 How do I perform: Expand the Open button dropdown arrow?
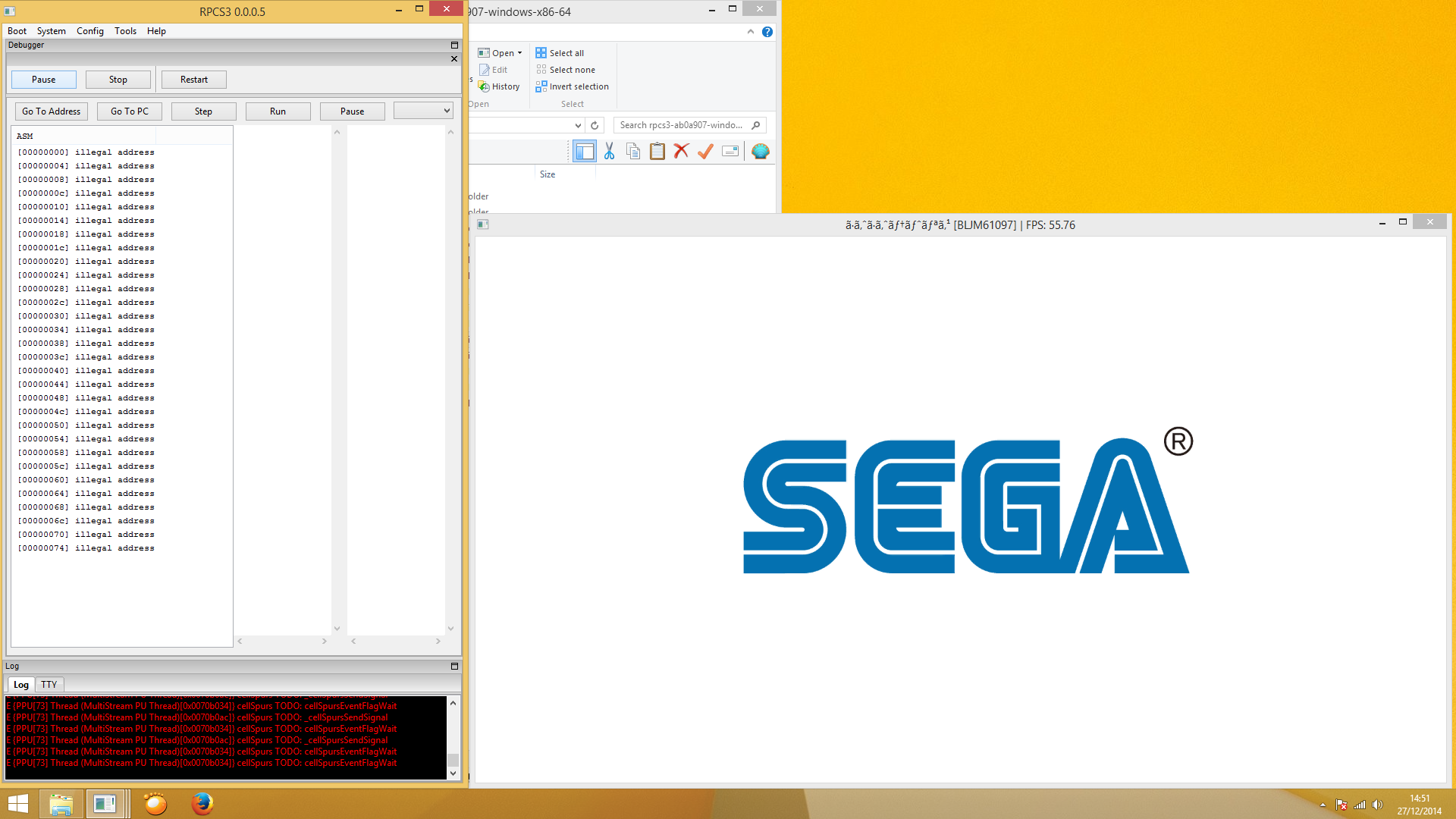pyautogui.click(x=519, y=53)
